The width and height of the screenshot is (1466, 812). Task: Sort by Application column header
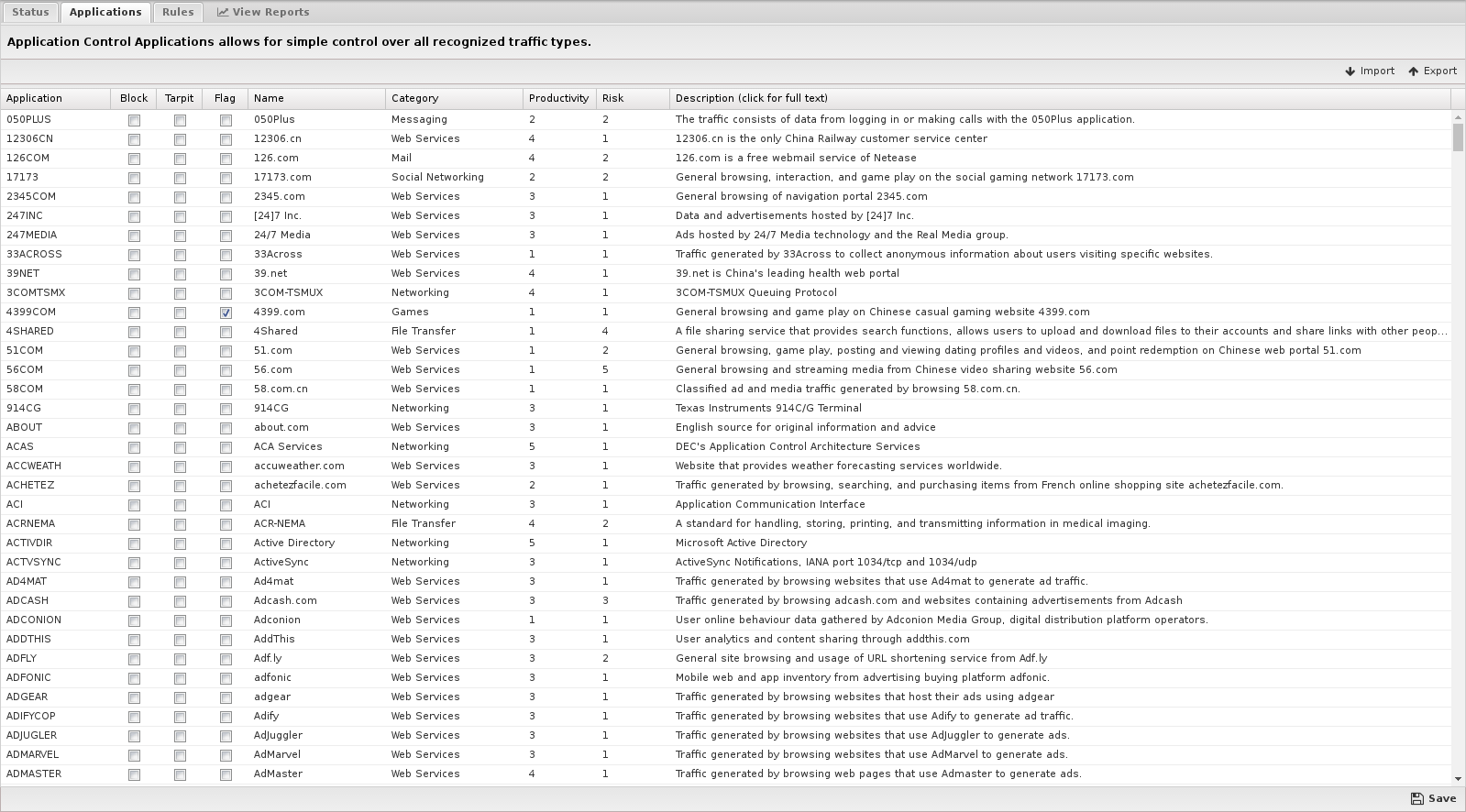55,98
